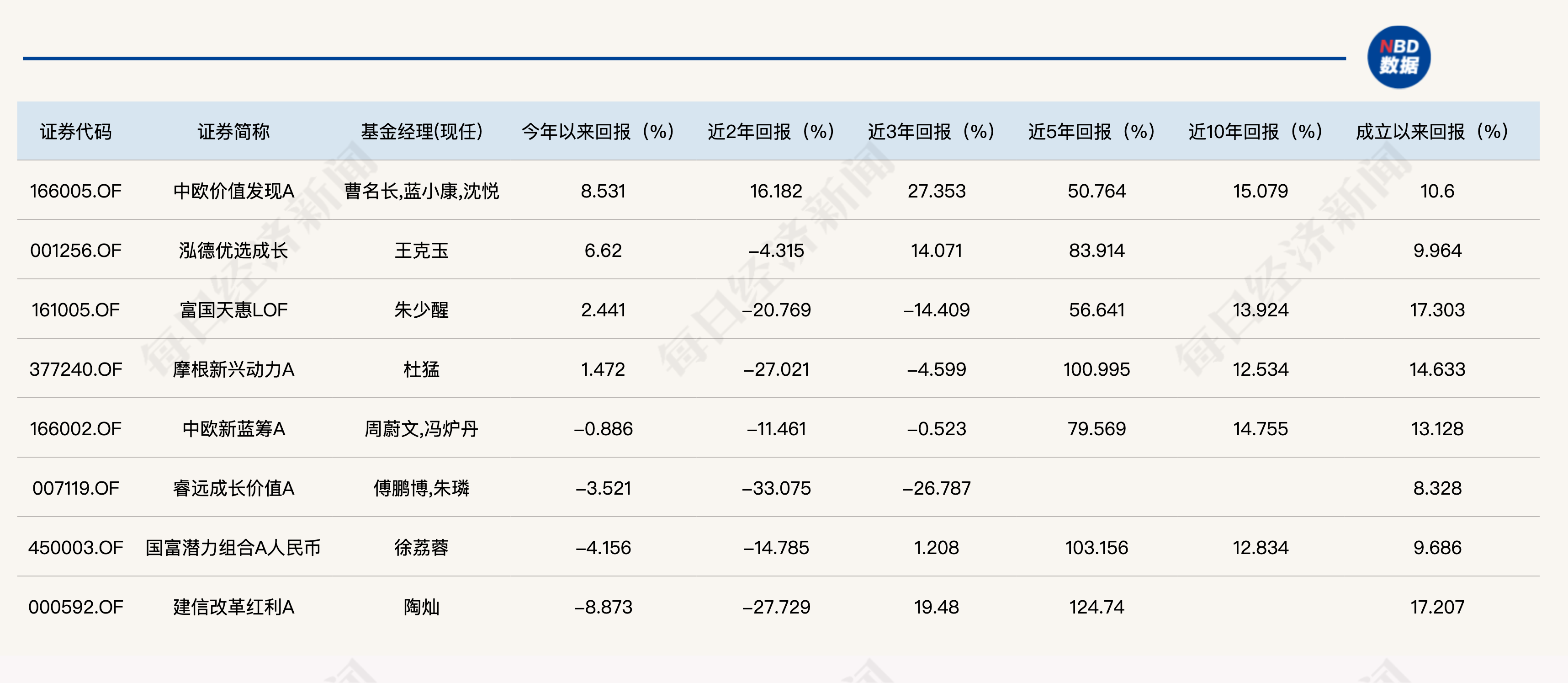
Task: Click fund code 166005.OF
Action: click(x=75, y=191)
